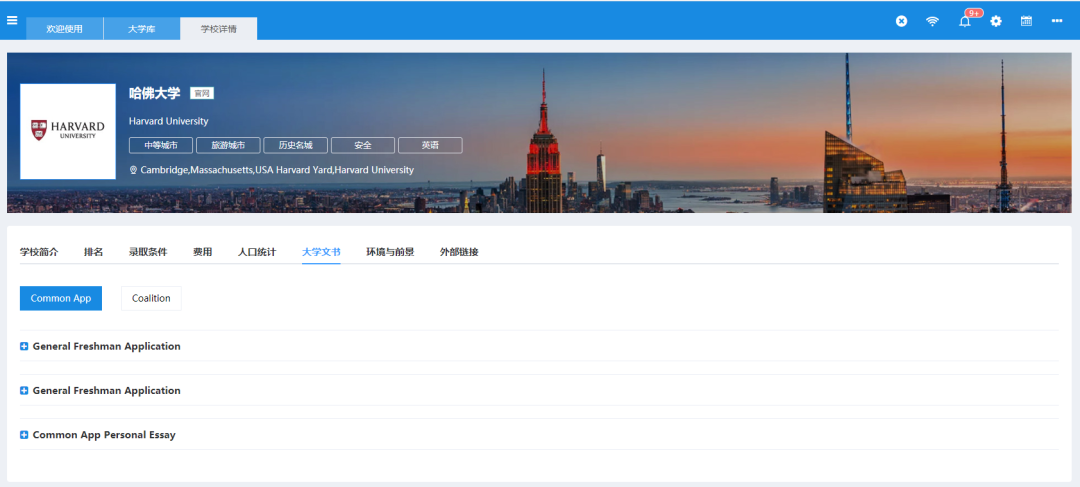Click the Harvard University logo
This screenshot has height=487, width=1080.
point(68,131)
